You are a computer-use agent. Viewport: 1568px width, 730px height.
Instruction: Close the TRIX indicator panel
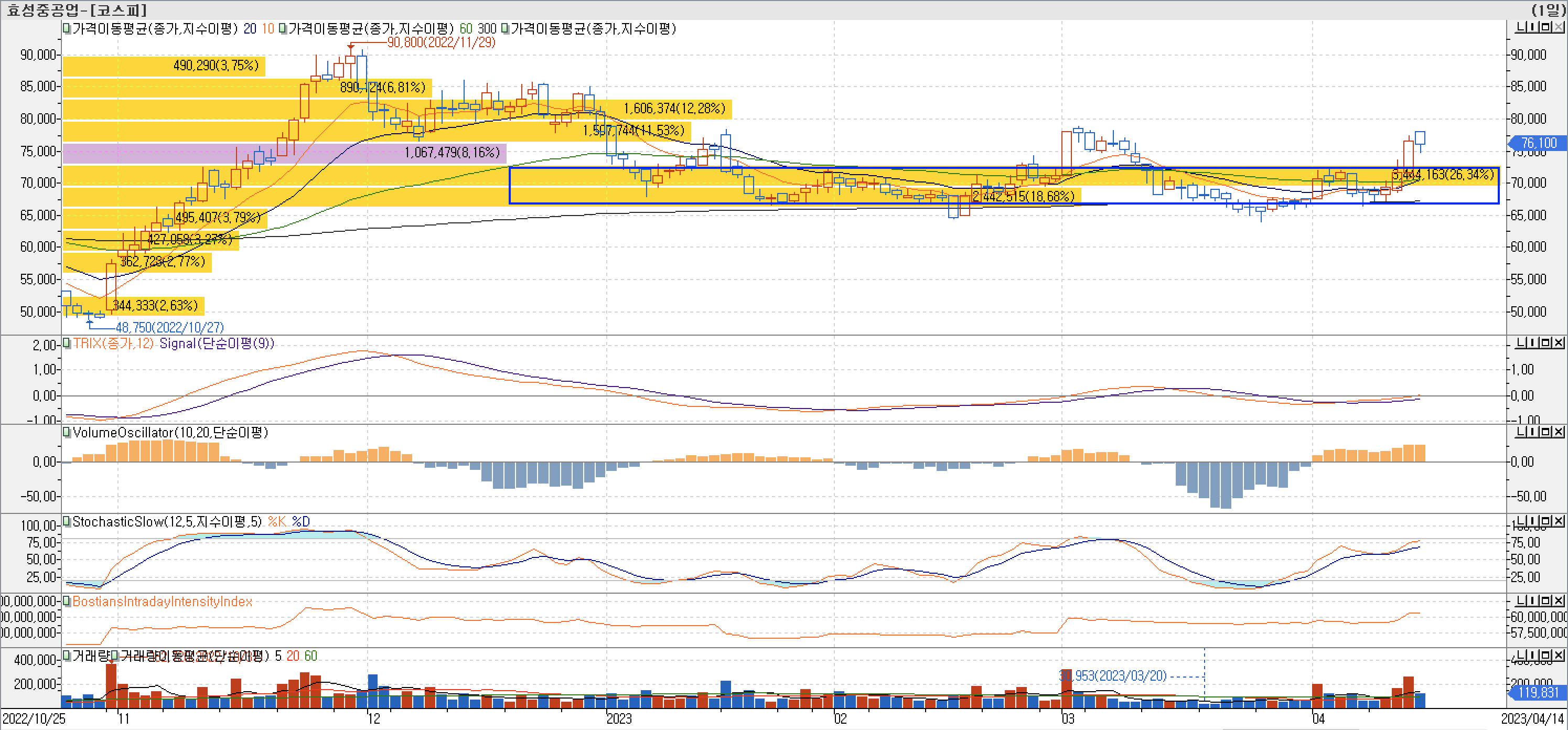1558,343
